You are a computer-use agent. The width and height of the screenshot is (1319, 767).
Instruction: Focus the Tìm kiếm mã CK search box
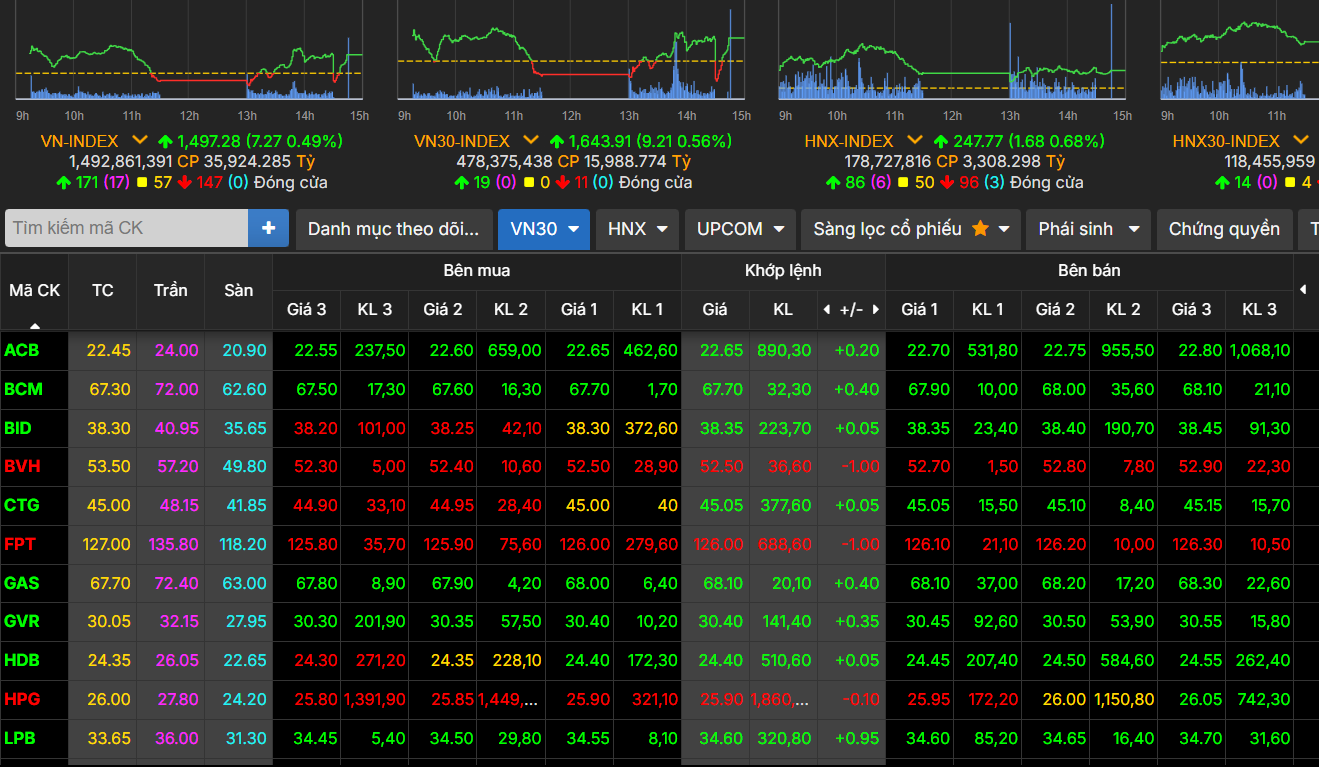click(127, 228)
